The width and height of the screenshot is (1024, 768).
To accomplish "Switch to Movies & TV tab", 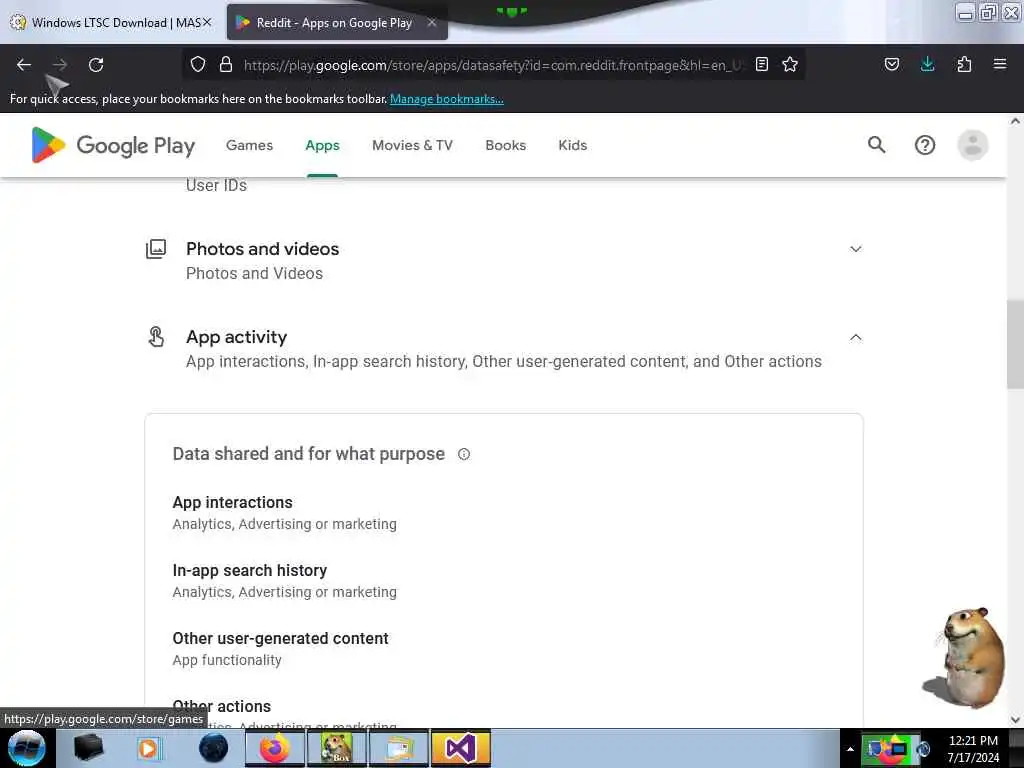I will click(412, 145).
